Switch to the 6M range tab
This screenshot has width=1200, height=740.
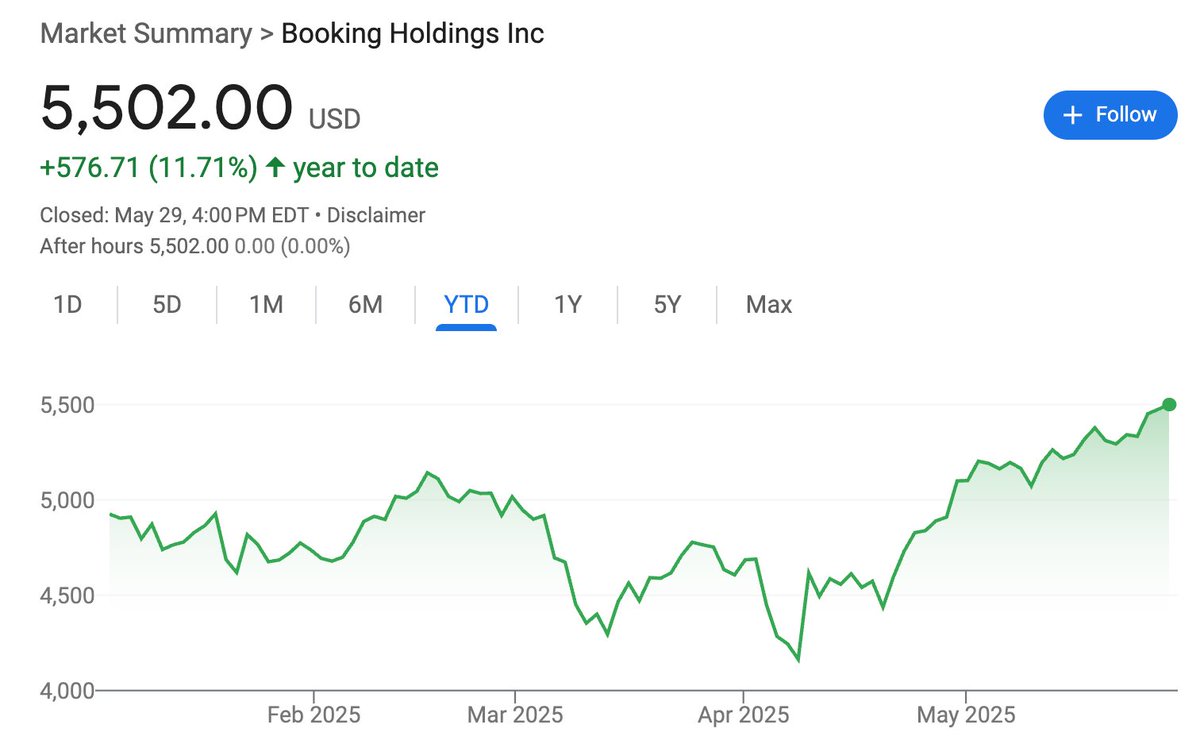coord(366,305)
